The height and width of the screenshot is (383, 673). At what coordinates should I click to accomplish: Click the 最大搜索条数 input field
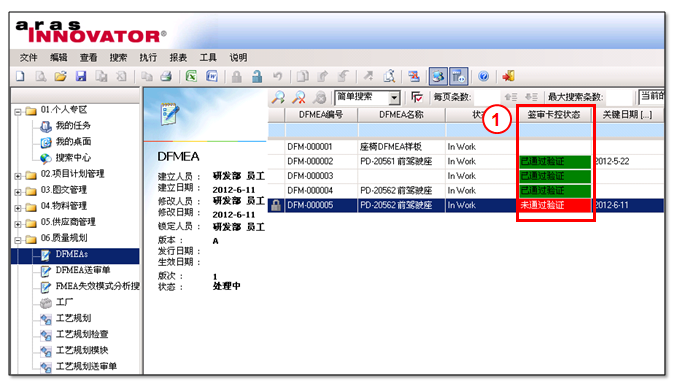pyautogui.click(x=618, y=97)
